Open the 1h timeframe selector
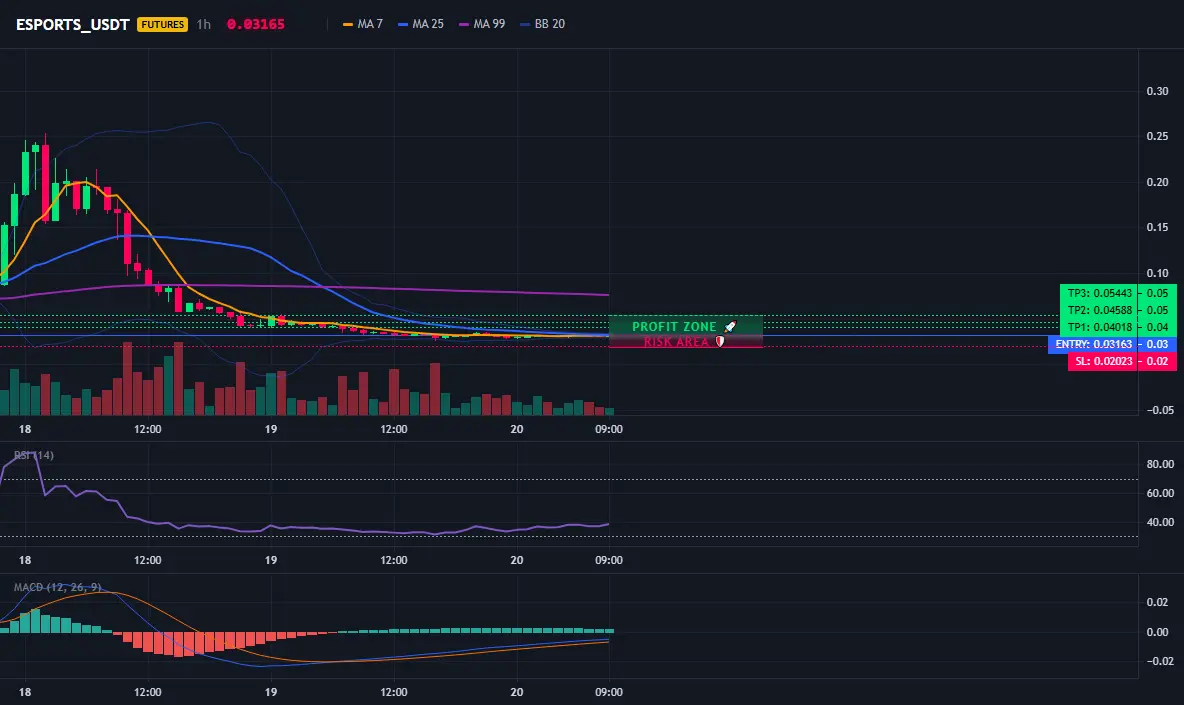The width and height of the screenshot is (1184, 705). (204, 24)
